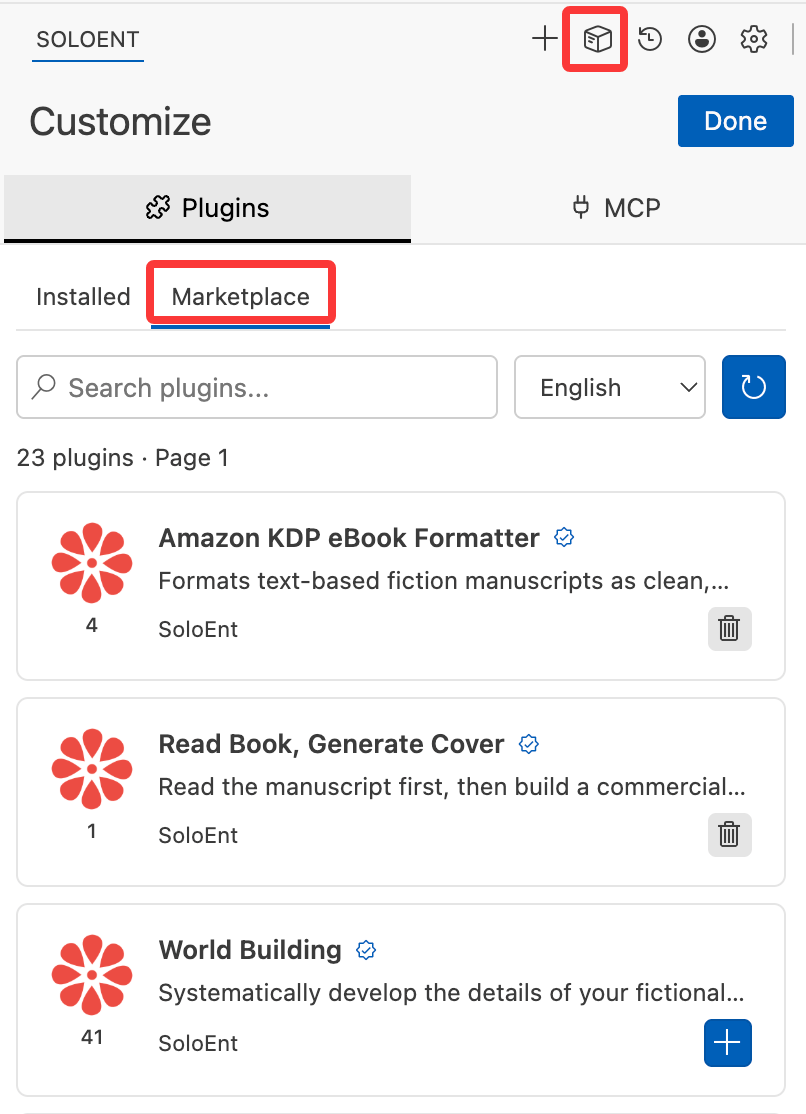The image size is (806, 1114).
Task: Delete Read Book, Generate Cover via trash icon
Action: [729, 835]
